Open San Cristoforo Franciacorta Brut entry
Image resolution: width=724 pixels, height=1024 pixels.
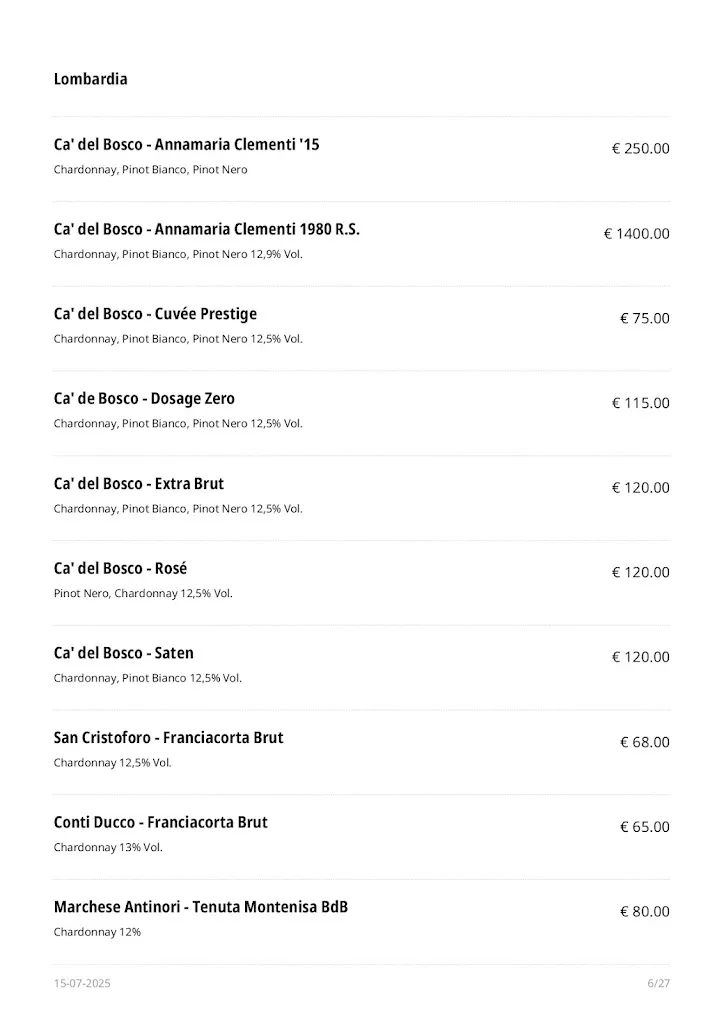coord(168,738)
